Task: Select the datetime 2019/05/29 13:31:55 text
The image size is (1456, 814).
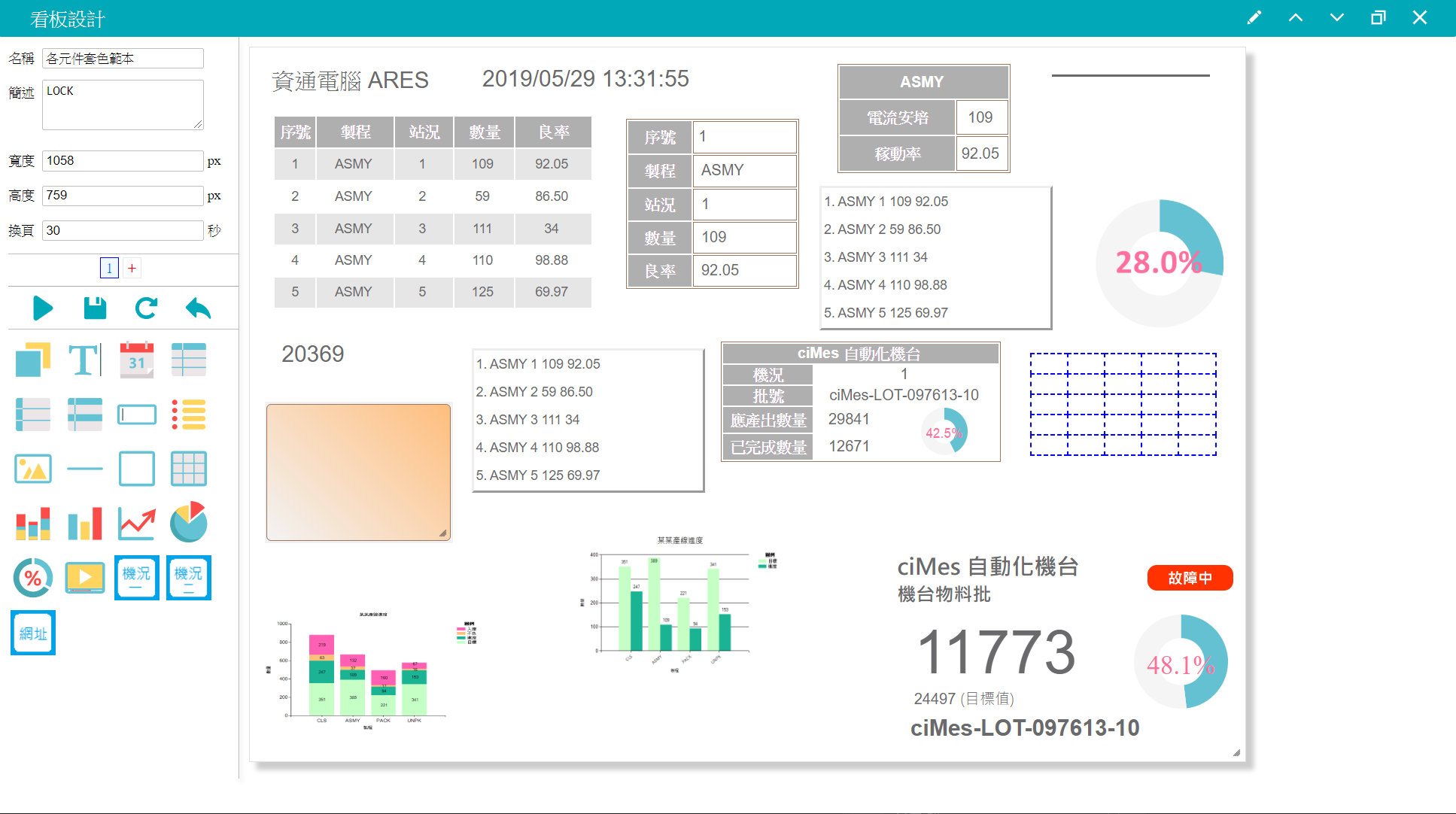Action: tap(585, 79)
